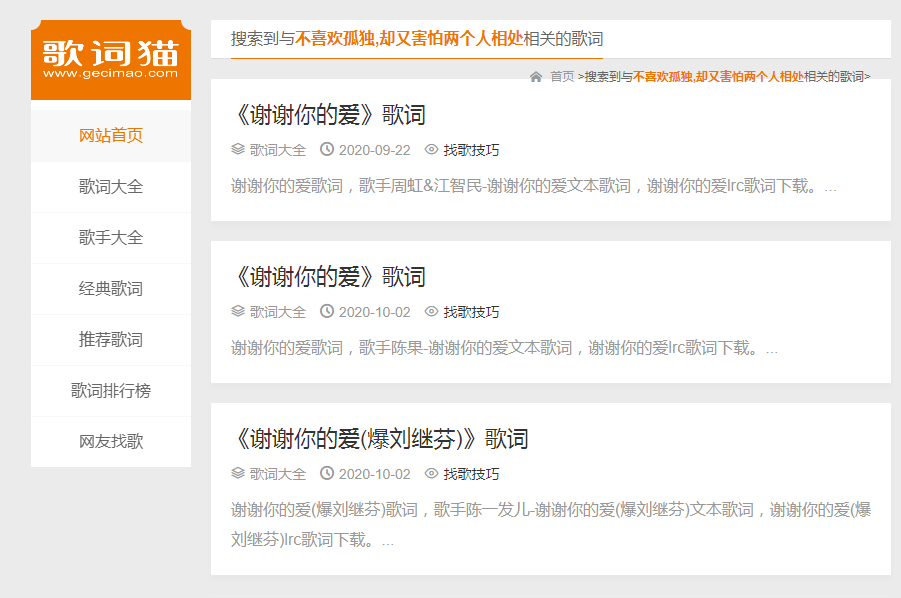Click the clock icon in the 爆刘继芬 result

pos(327,473)
